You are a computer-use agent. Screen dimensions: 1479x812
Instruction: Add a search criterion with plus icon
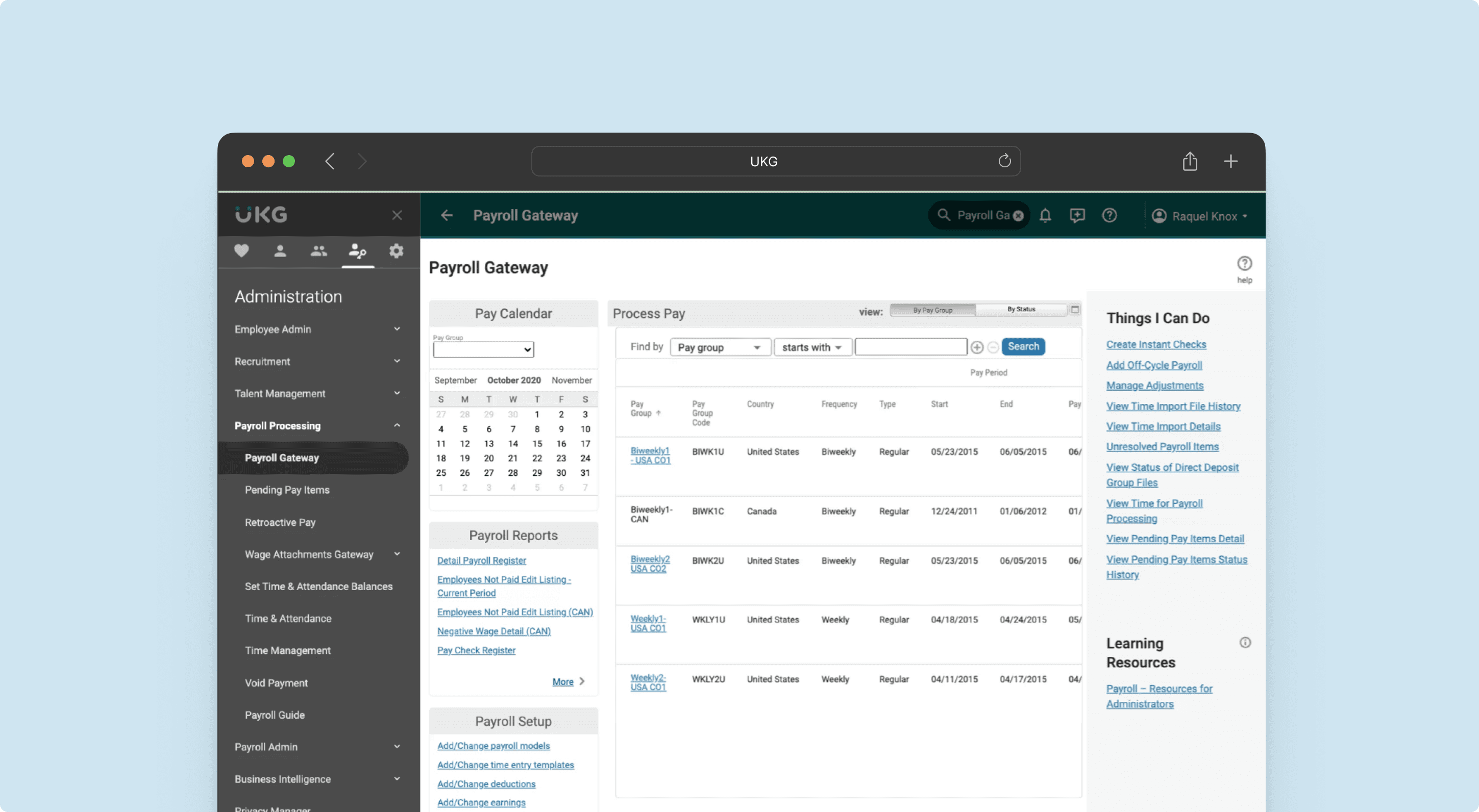pyautogui.click(x=977, y=347)
